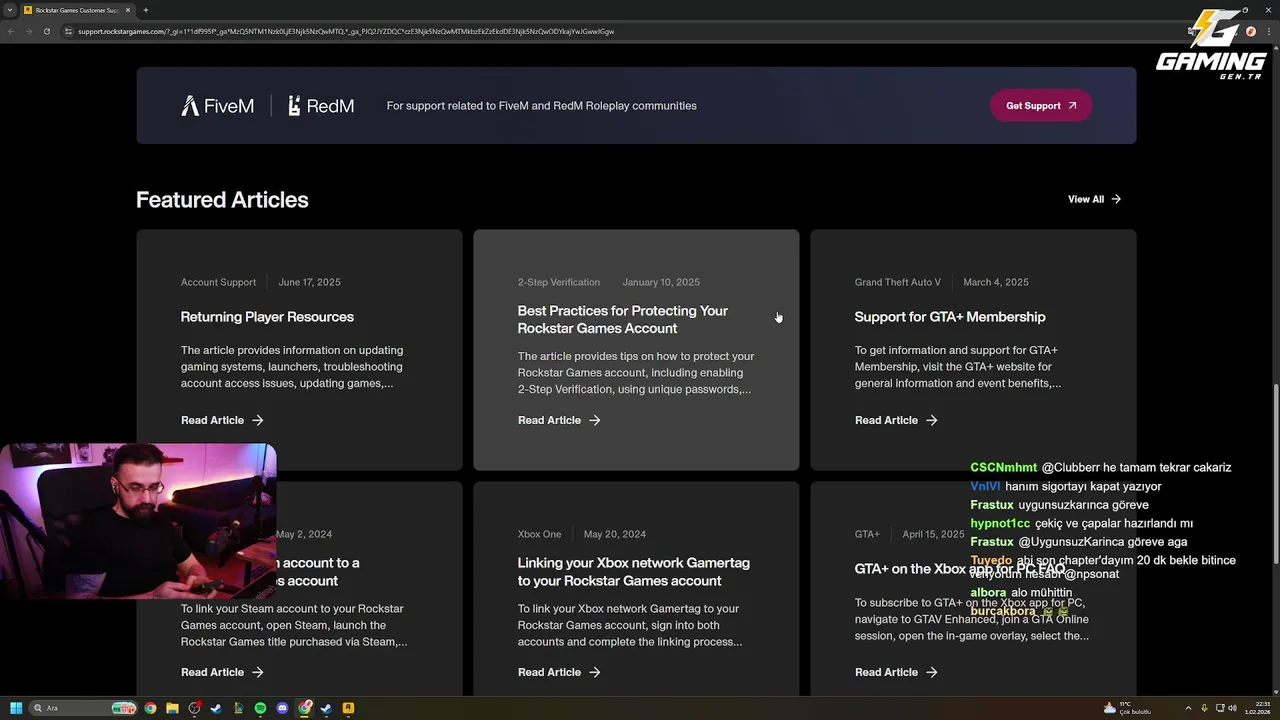The height and width of the screenshot is (720, 1280).
Task: Open View All featured articles
Action: pos(1094,199)
